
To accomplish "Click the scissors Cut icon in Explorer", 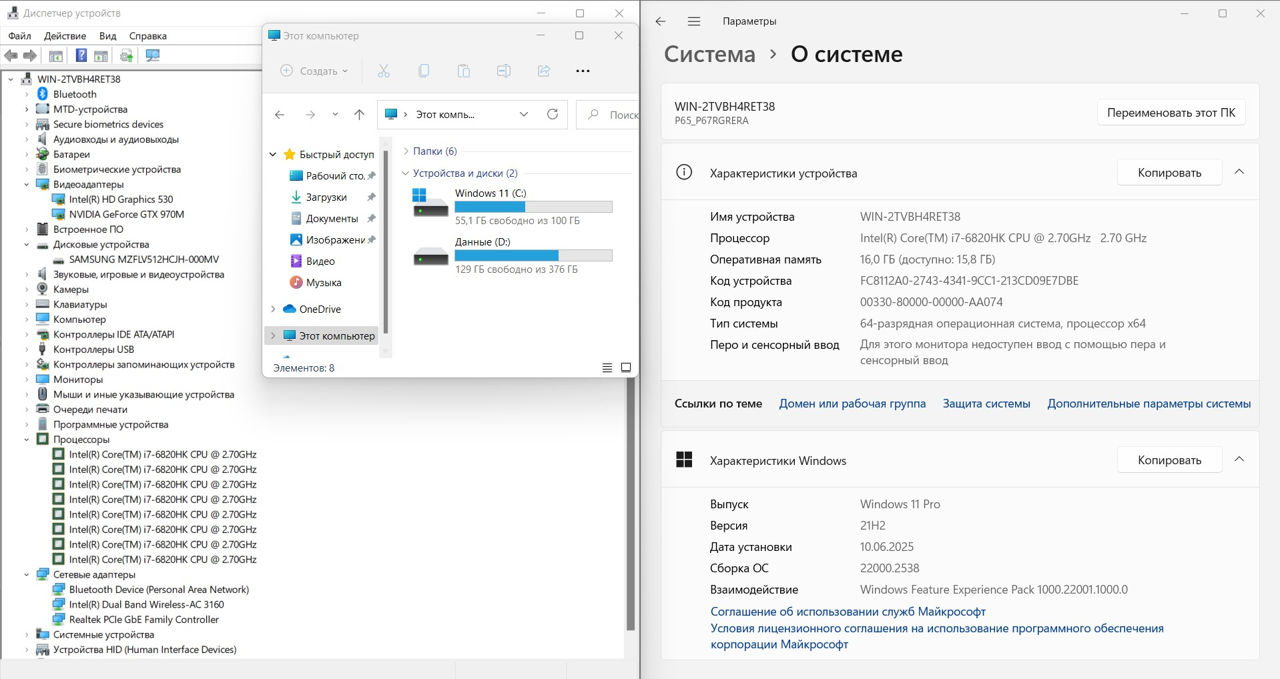I will pyautogui.click(x=383, y=71).
